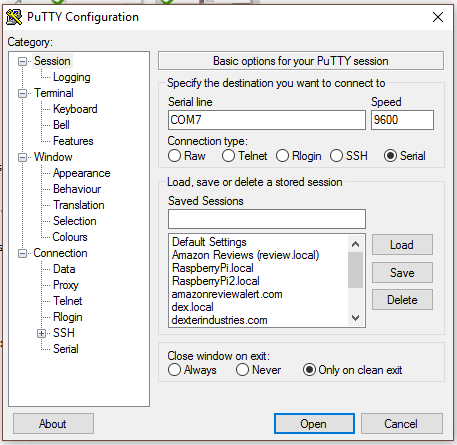
Task: Collapse the Session tree node
Action: (x=22, y=61)
